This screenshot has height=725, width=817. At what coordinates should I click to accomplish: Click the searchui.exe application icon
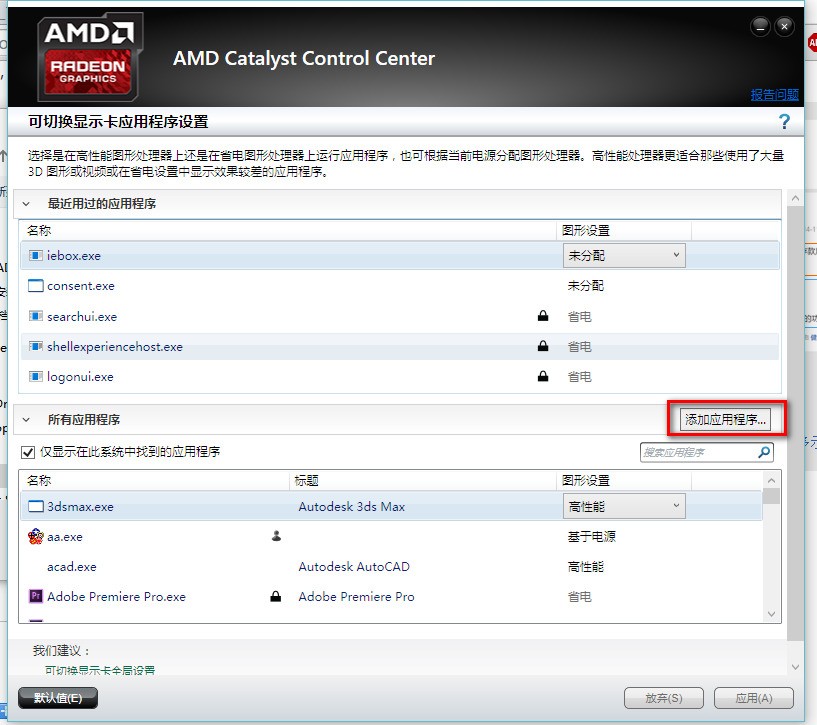click(x=35, y=316)
